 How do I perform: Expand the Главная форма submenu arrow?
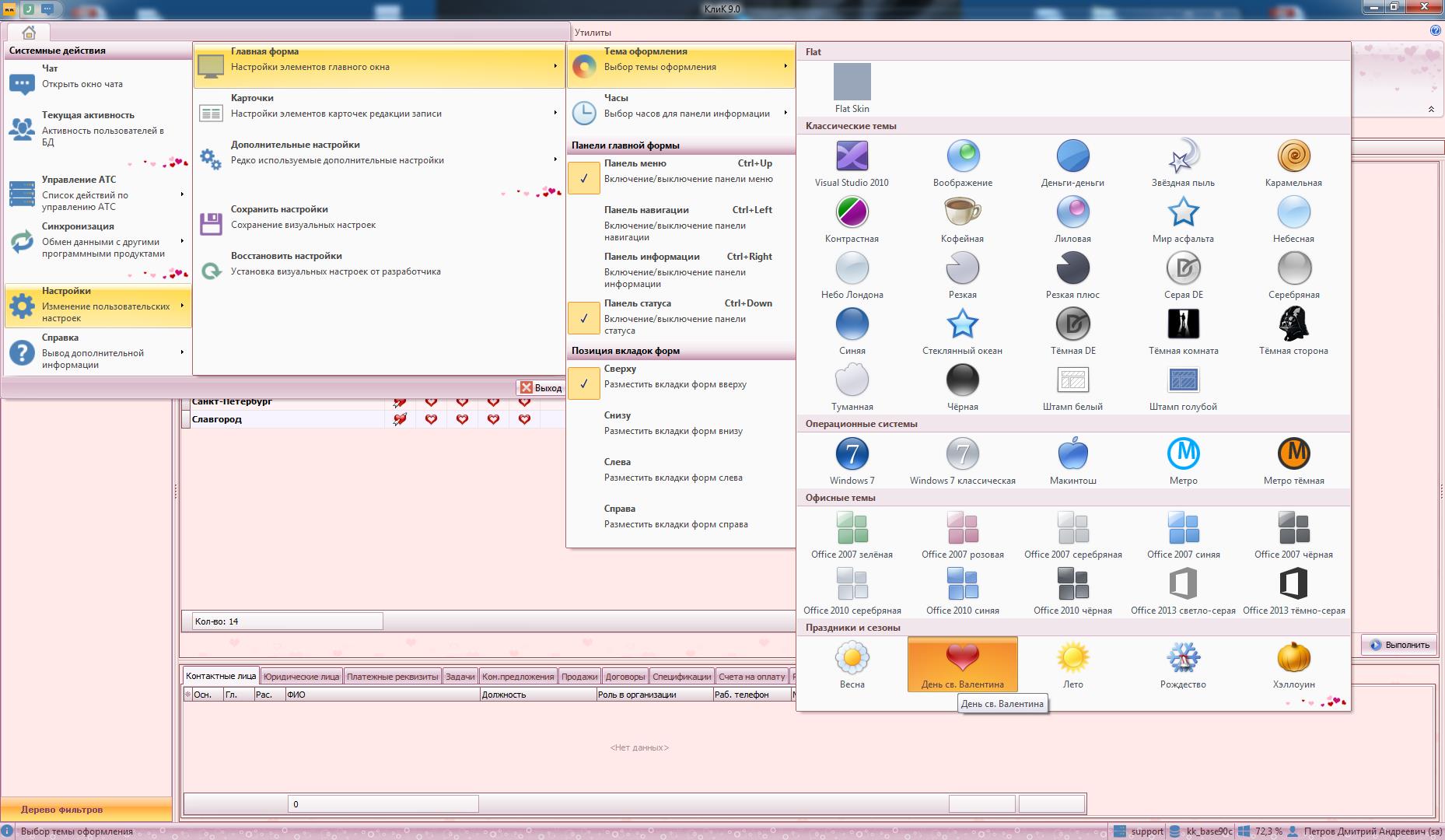point(555,66)
